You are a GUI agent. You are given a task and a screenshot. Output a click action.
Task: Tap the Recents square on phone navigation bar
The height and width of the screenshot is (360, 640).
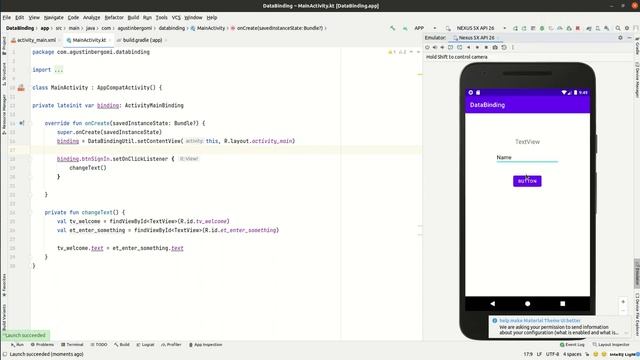coord(562,304)
